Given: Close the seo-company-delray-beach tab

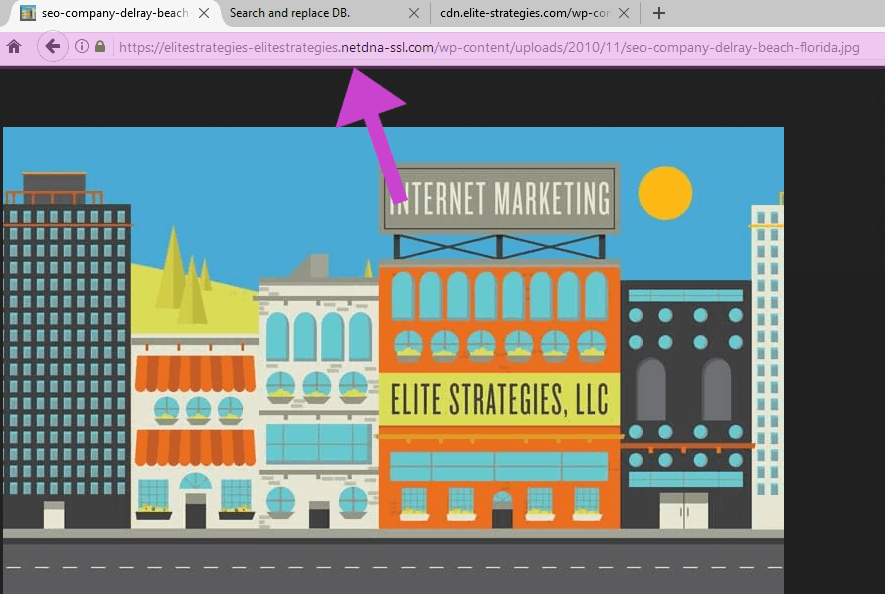Looking at the screenshot, I should click(204, 13).
